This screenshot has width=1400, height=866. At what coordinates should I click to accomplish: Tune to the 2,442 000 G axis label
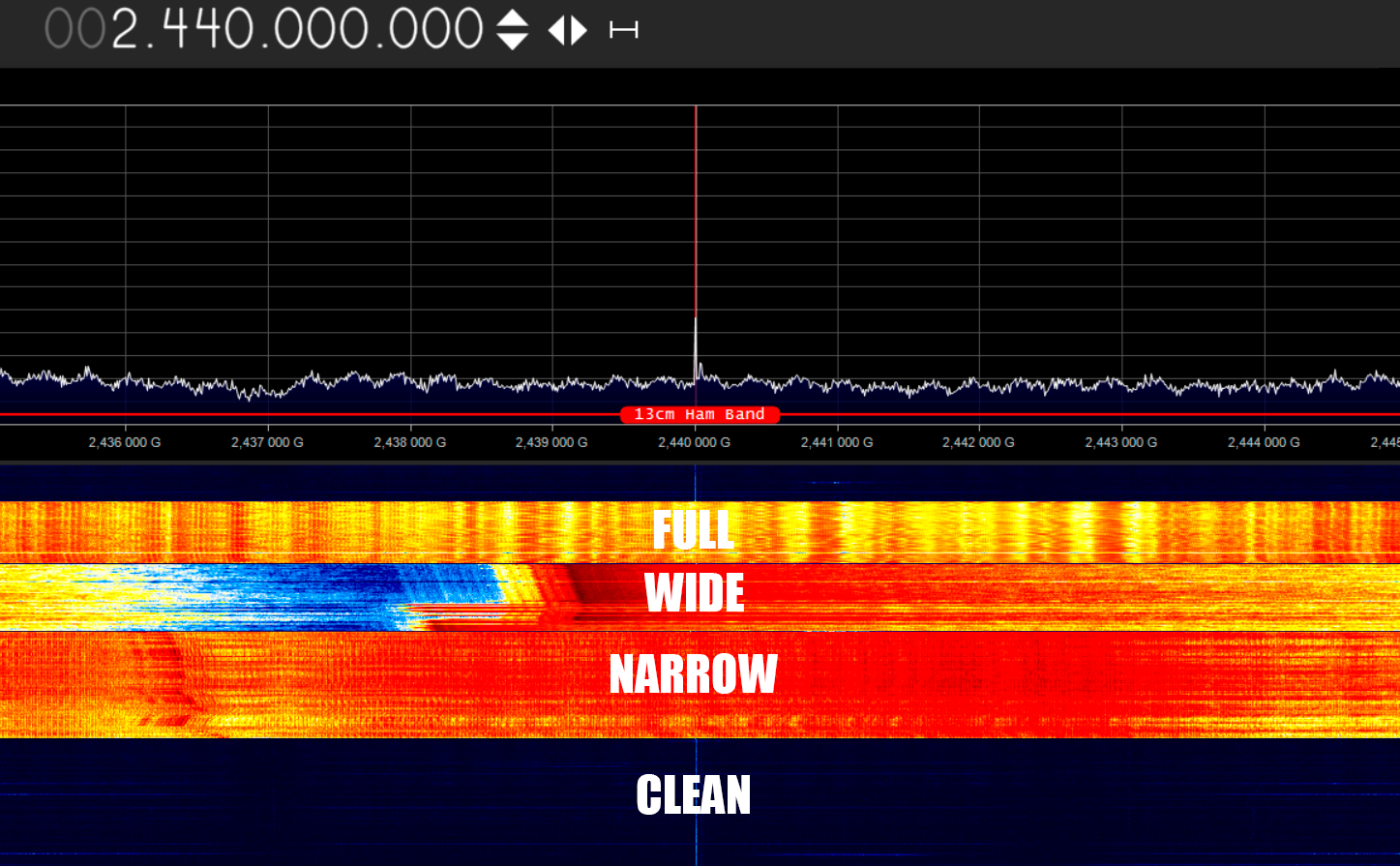[979, 442]
